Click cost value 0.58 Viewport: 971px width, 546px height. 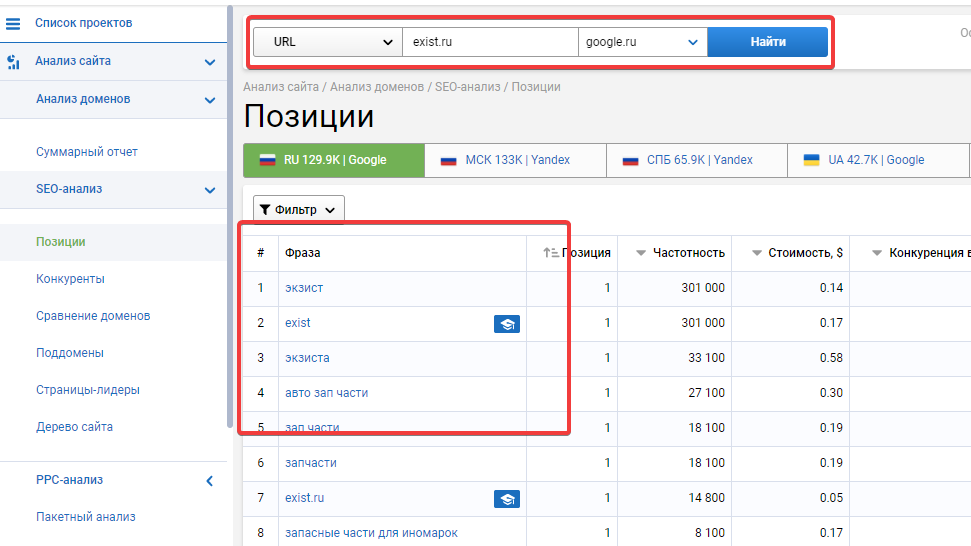pyautogui.click(x=831, y=358)
